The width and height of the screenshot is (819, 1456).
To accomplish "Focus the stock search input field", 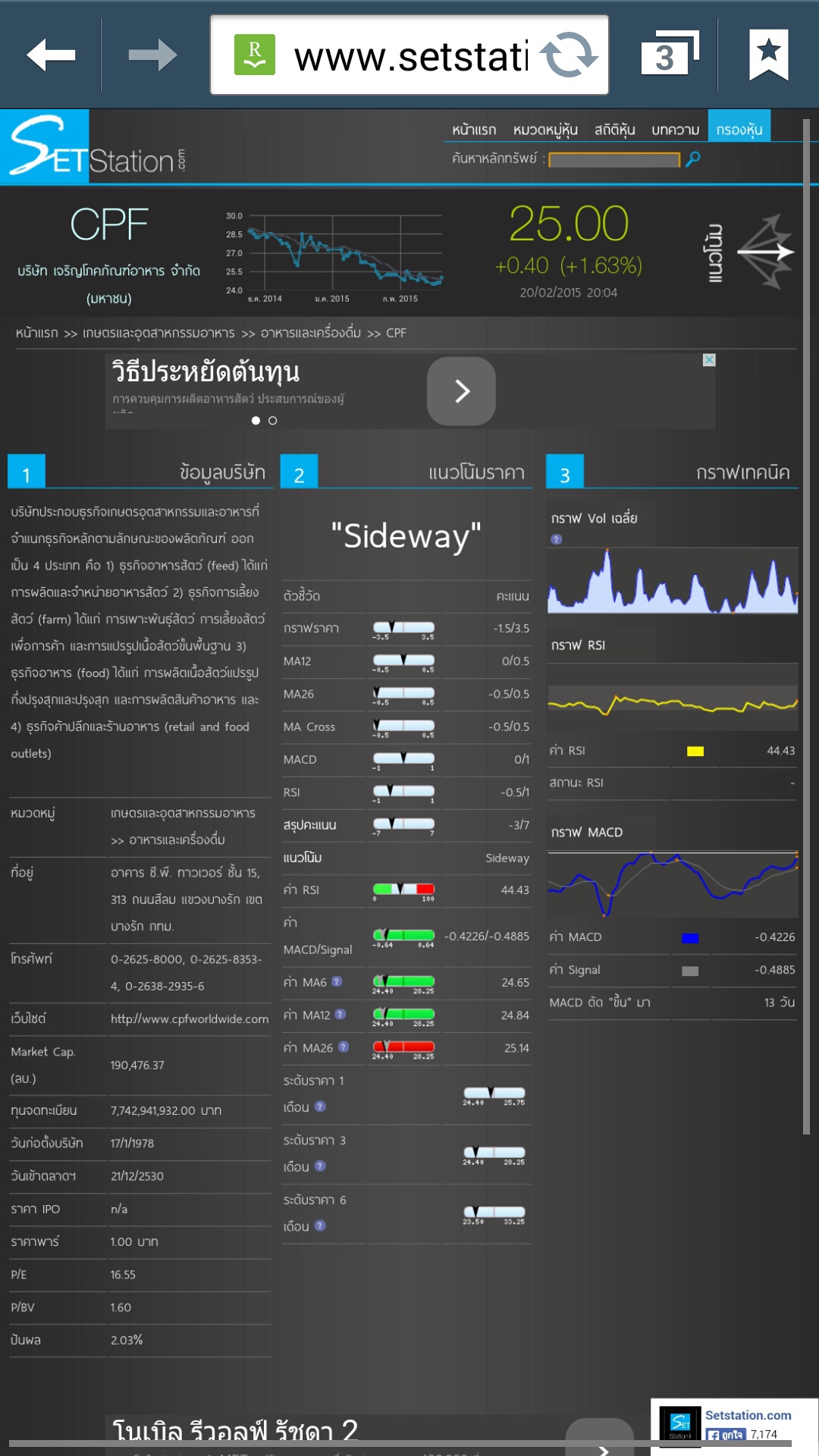I will click(x=614, y=159).
